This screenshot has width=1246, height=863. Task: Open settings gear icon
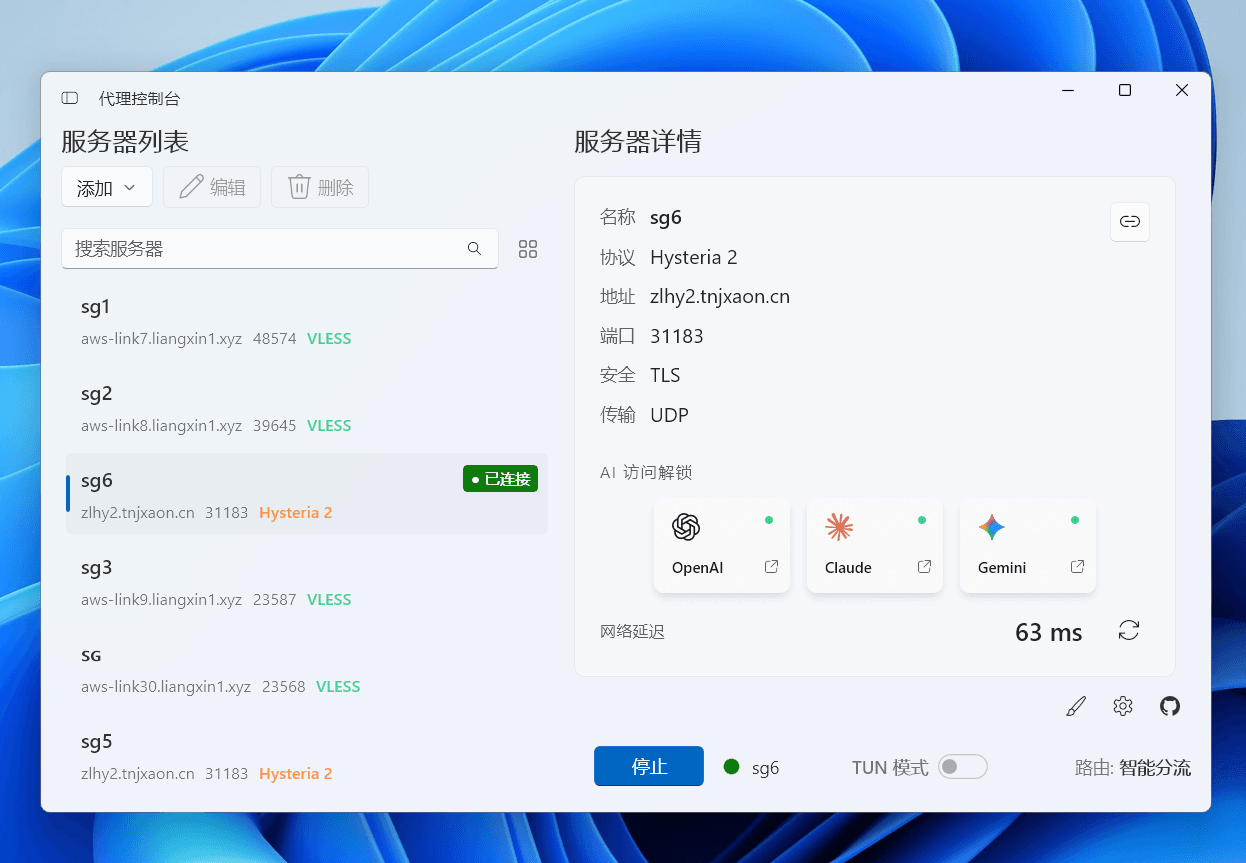[1123, 707]
